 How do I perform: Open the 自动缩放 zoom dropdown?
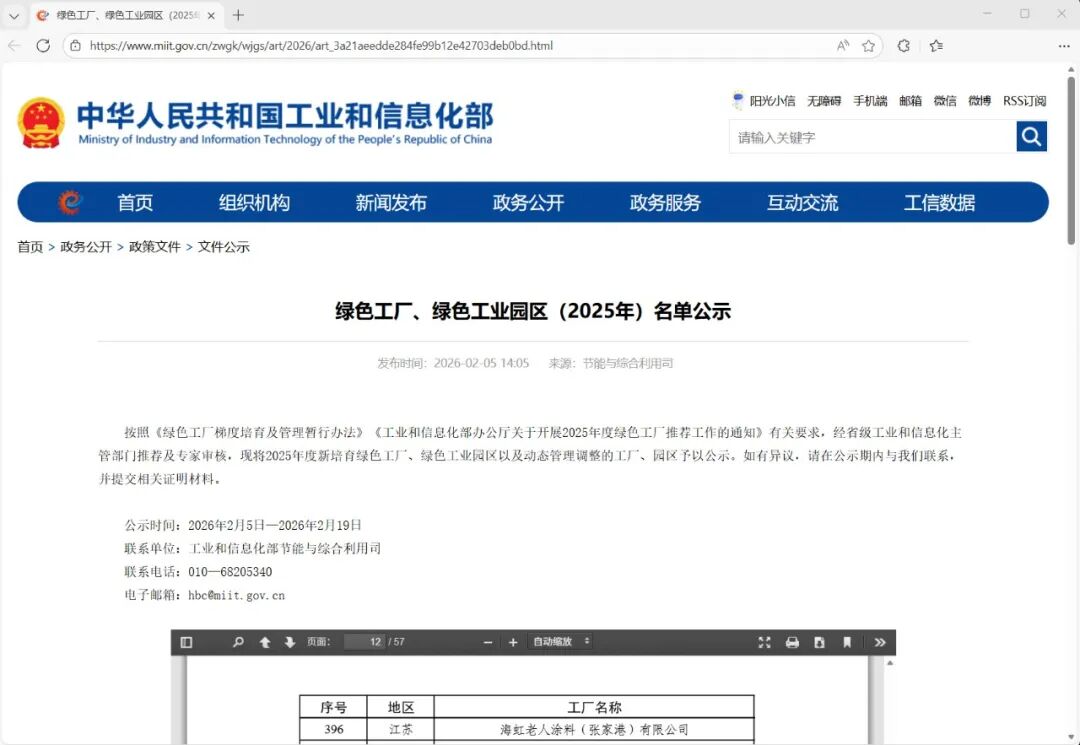(x=561, y=642)
